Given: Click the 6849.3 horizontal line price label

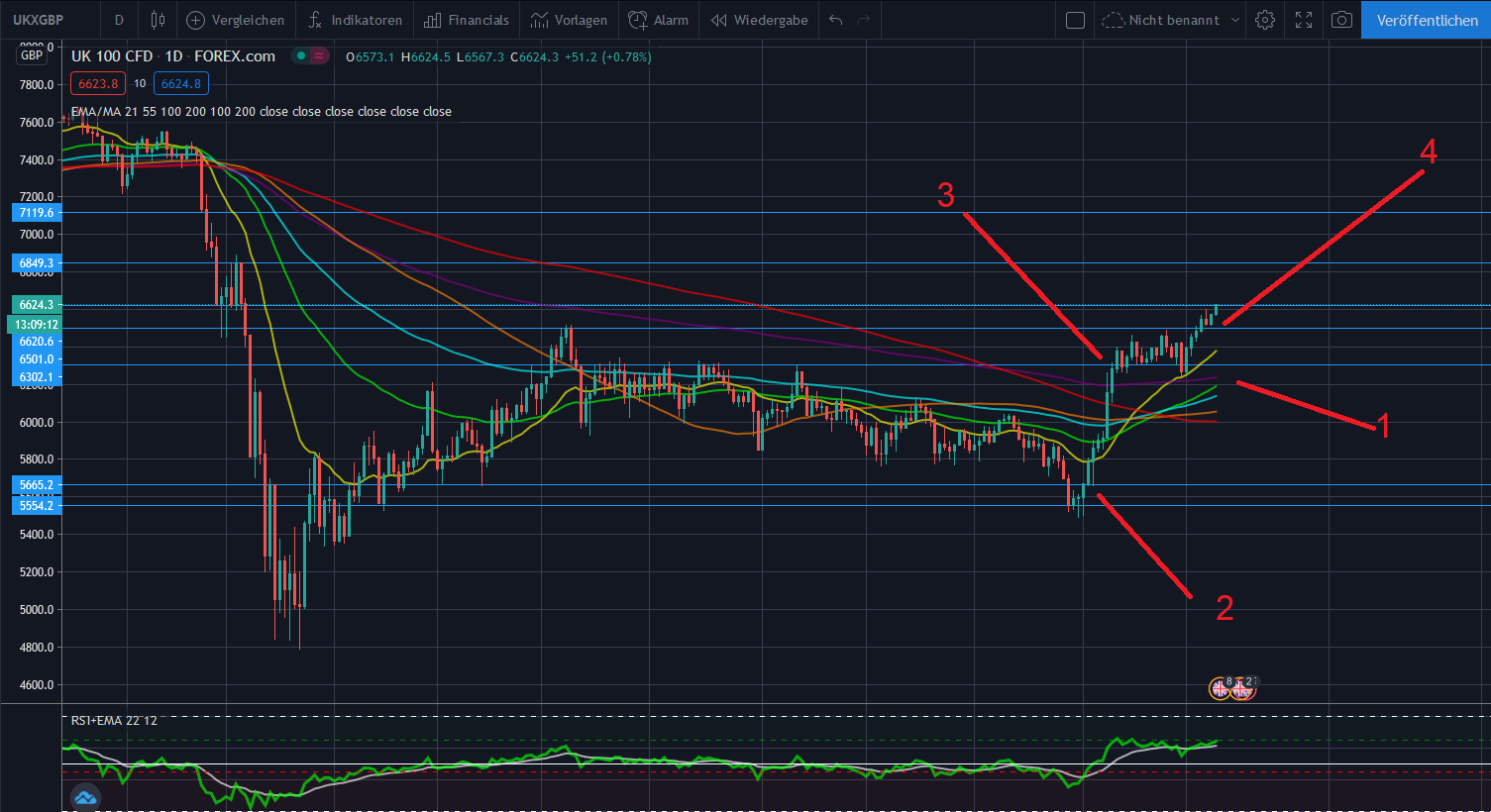Looking at the screenshot, I should pos(36,263).
